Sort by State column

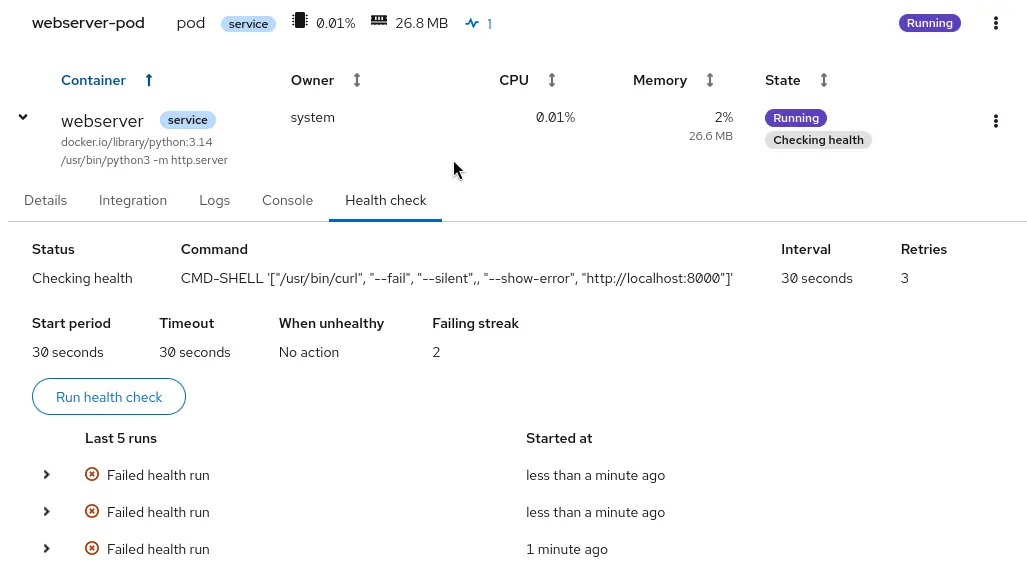coord(823,80)
